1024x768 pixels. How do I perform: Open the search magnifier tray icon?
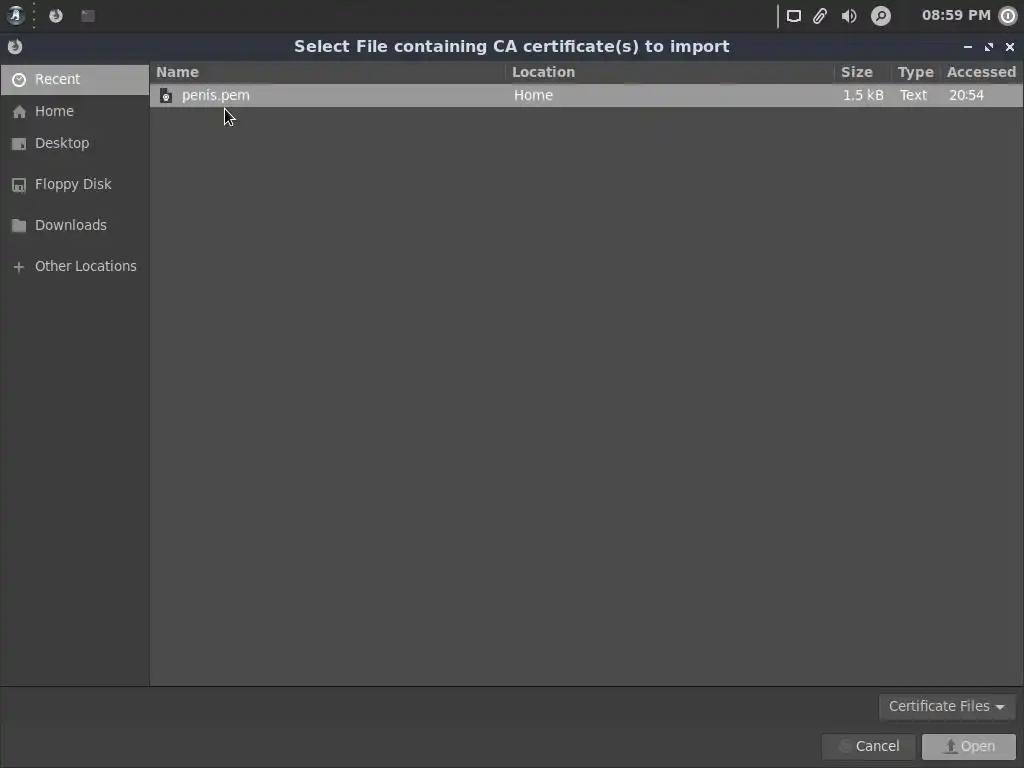tap(880, 16)
